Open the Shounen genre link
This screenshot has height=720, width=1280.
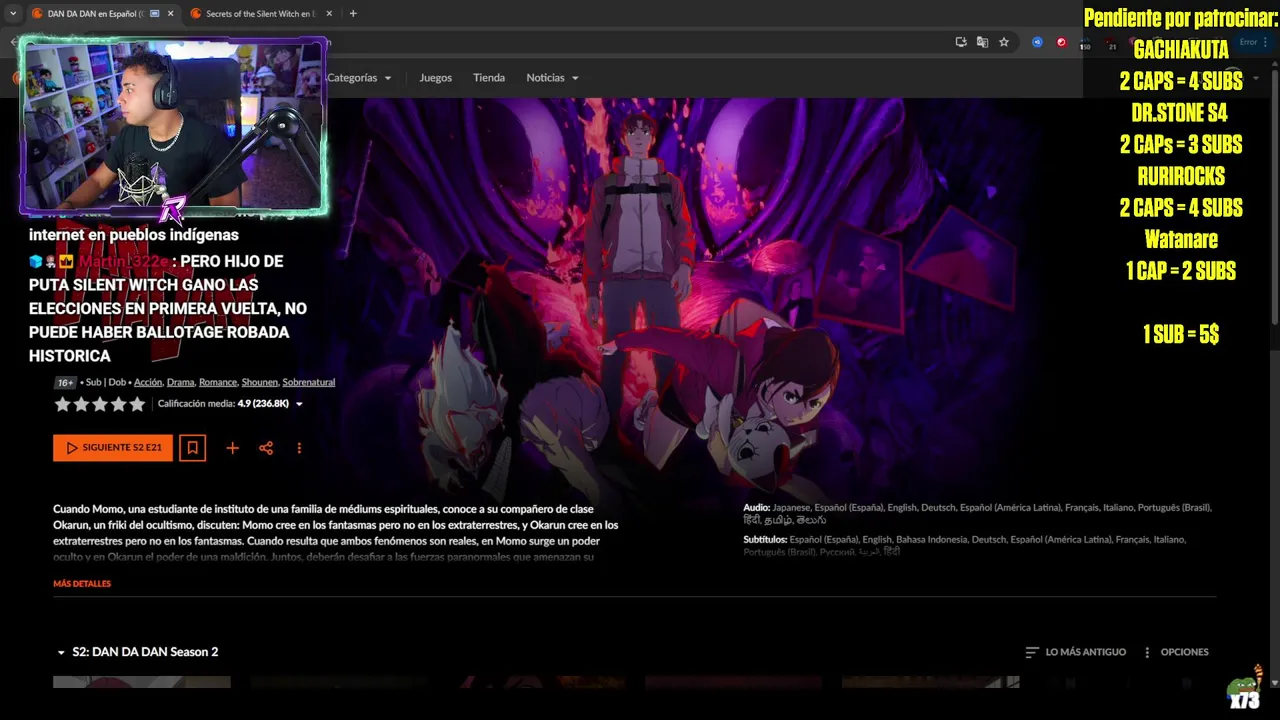(x=259, y=382)
